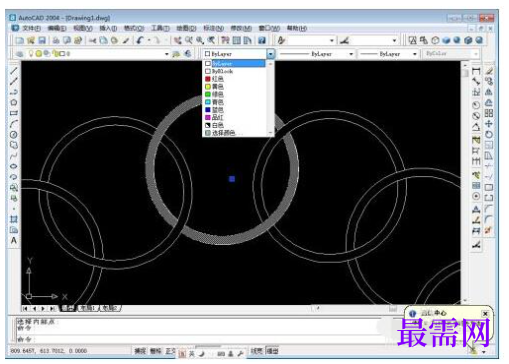Click the Plot print icon

(x=56, y=40)
